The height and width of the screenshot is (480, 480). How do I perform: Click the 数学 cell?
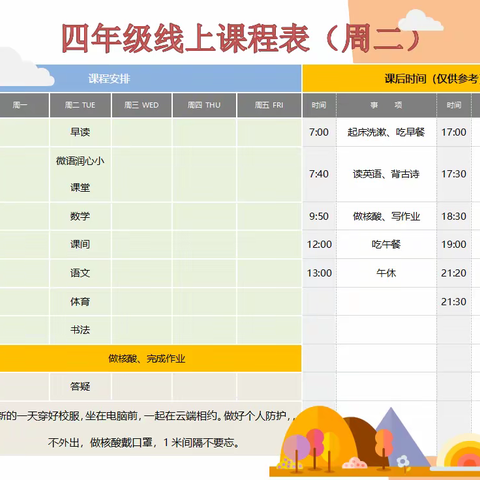coord(80,216)
